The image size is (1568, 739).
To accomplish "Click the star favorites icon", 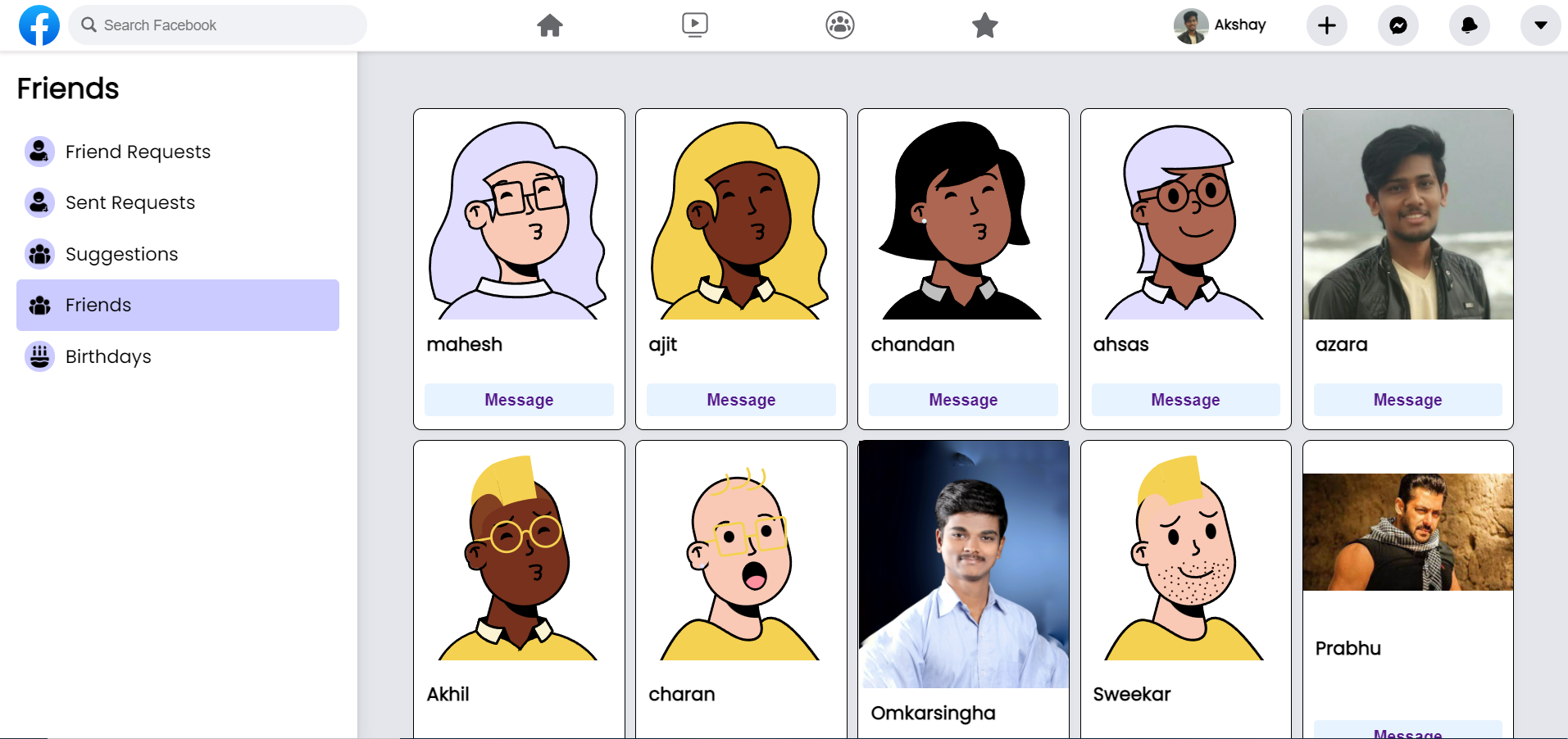I will tap(985, 25).
